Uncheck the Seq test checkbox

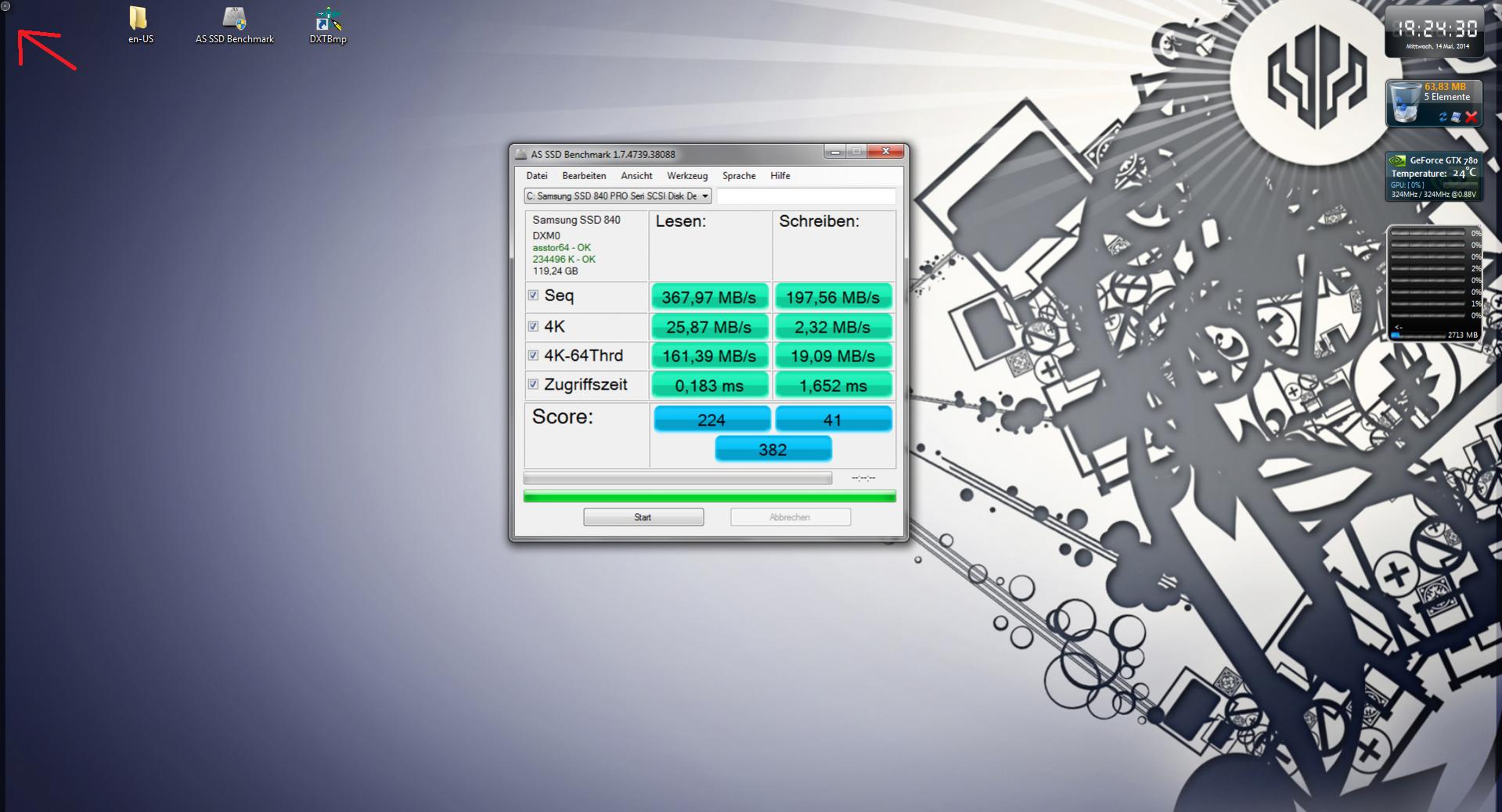pos(533,295)
